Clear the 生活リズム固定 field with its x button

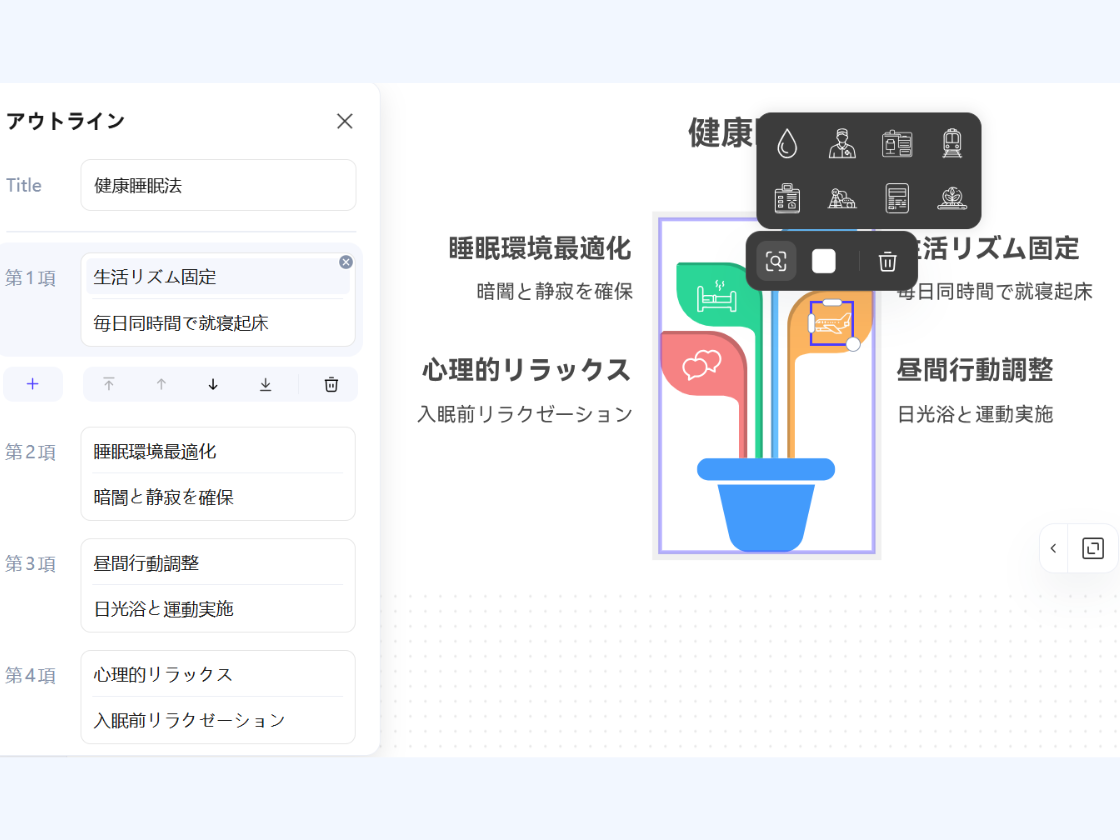(345, 262)
